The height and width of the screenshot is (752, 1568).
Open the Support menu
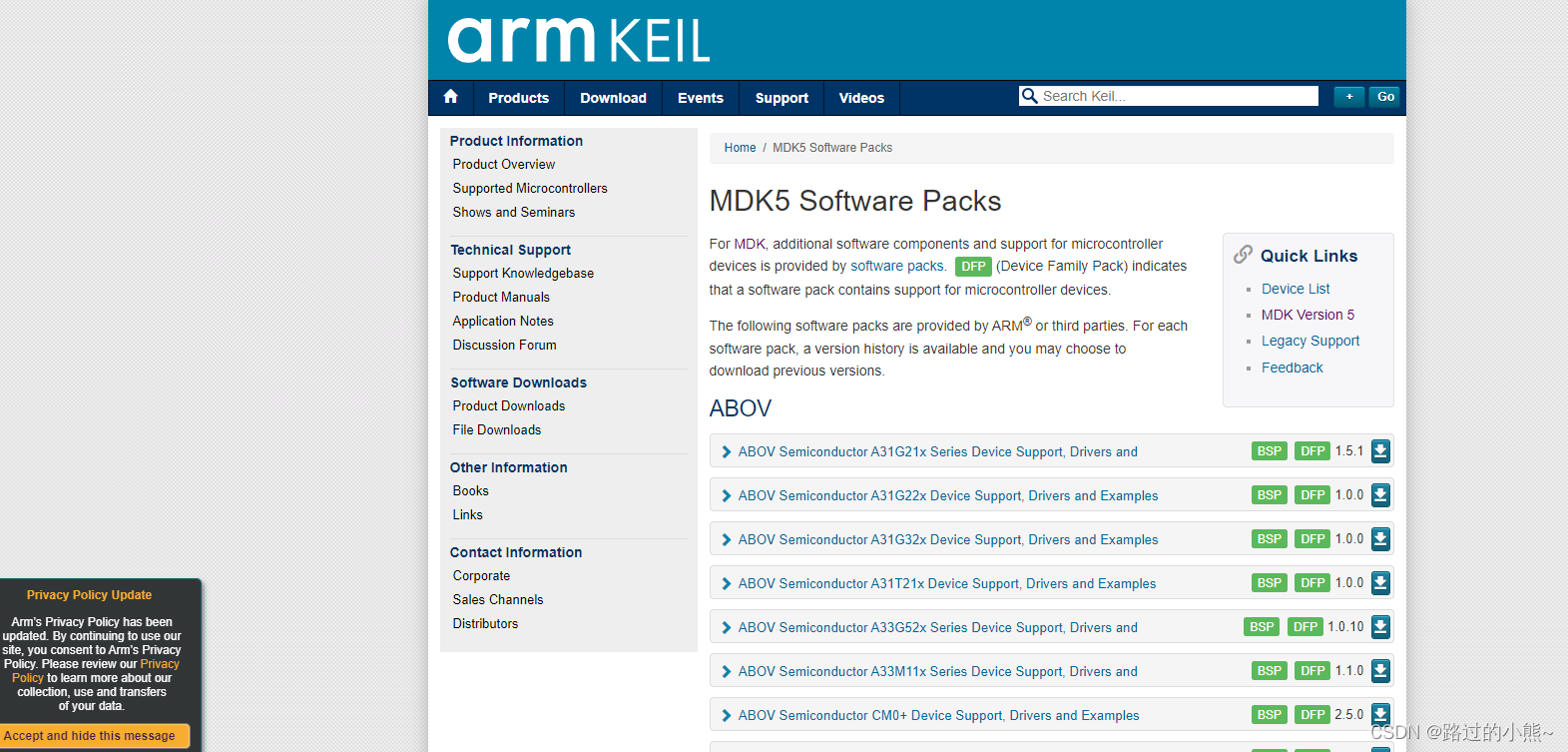tap(782, 98)
